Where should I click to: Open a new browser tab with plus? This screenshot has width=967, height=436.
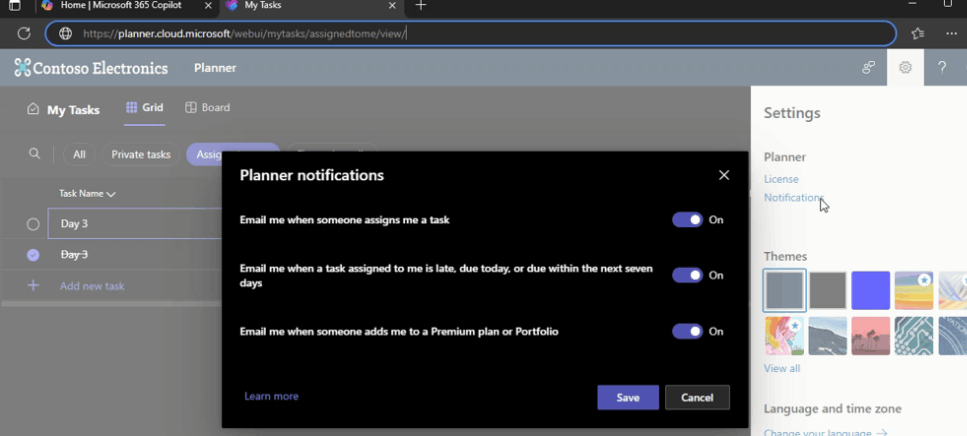tap(421, 6)
